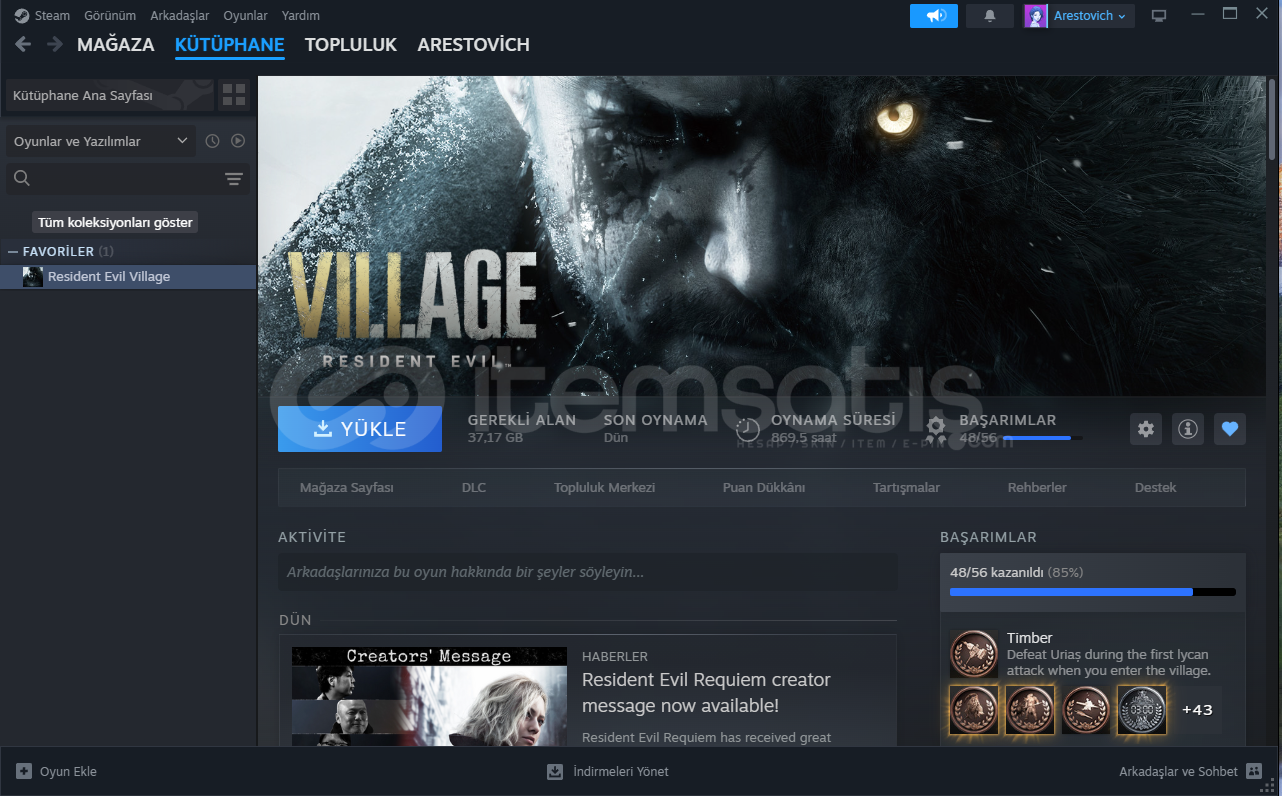This screenshot has width=1282, height=796.
Task: Open the Timber achievement badge
Action: [x=974, y=654]
